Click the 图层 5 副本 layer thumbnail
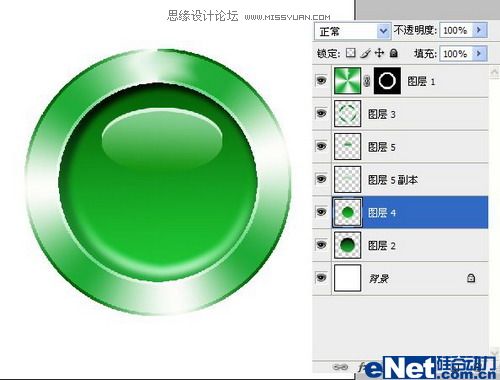Image resolution: width=500 pixels, height=380 pixels. tap(347, 179)
